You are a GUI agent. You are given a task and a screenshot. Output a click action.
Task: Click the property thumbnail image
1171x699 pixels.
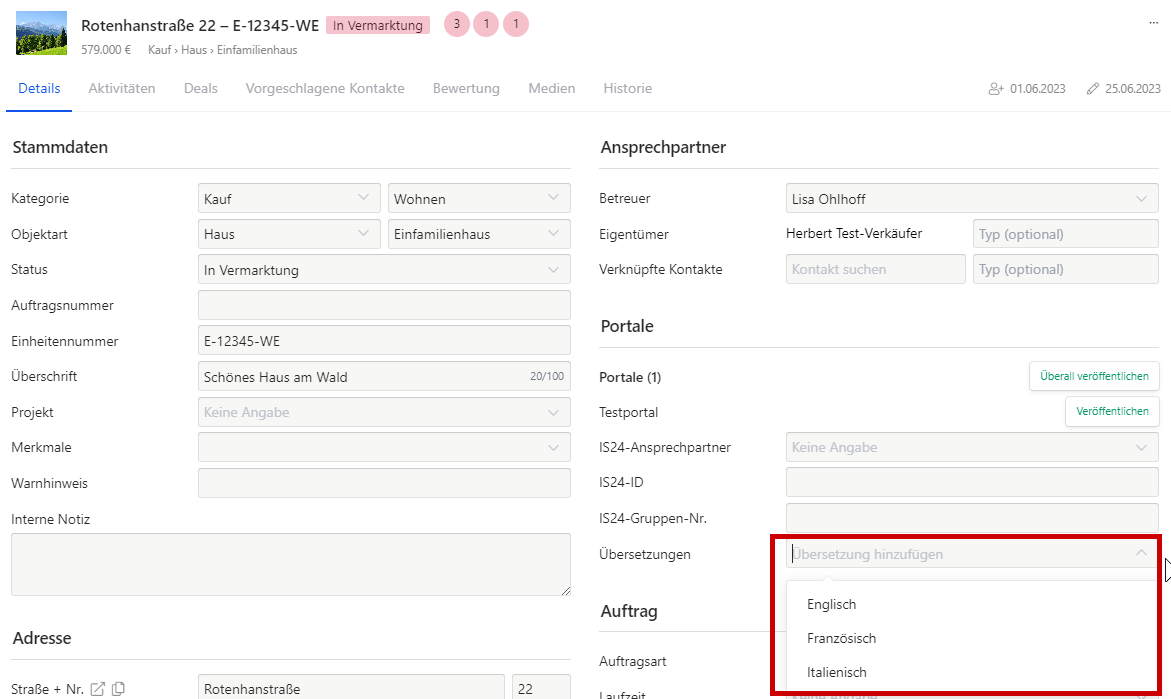coord(42,33)
